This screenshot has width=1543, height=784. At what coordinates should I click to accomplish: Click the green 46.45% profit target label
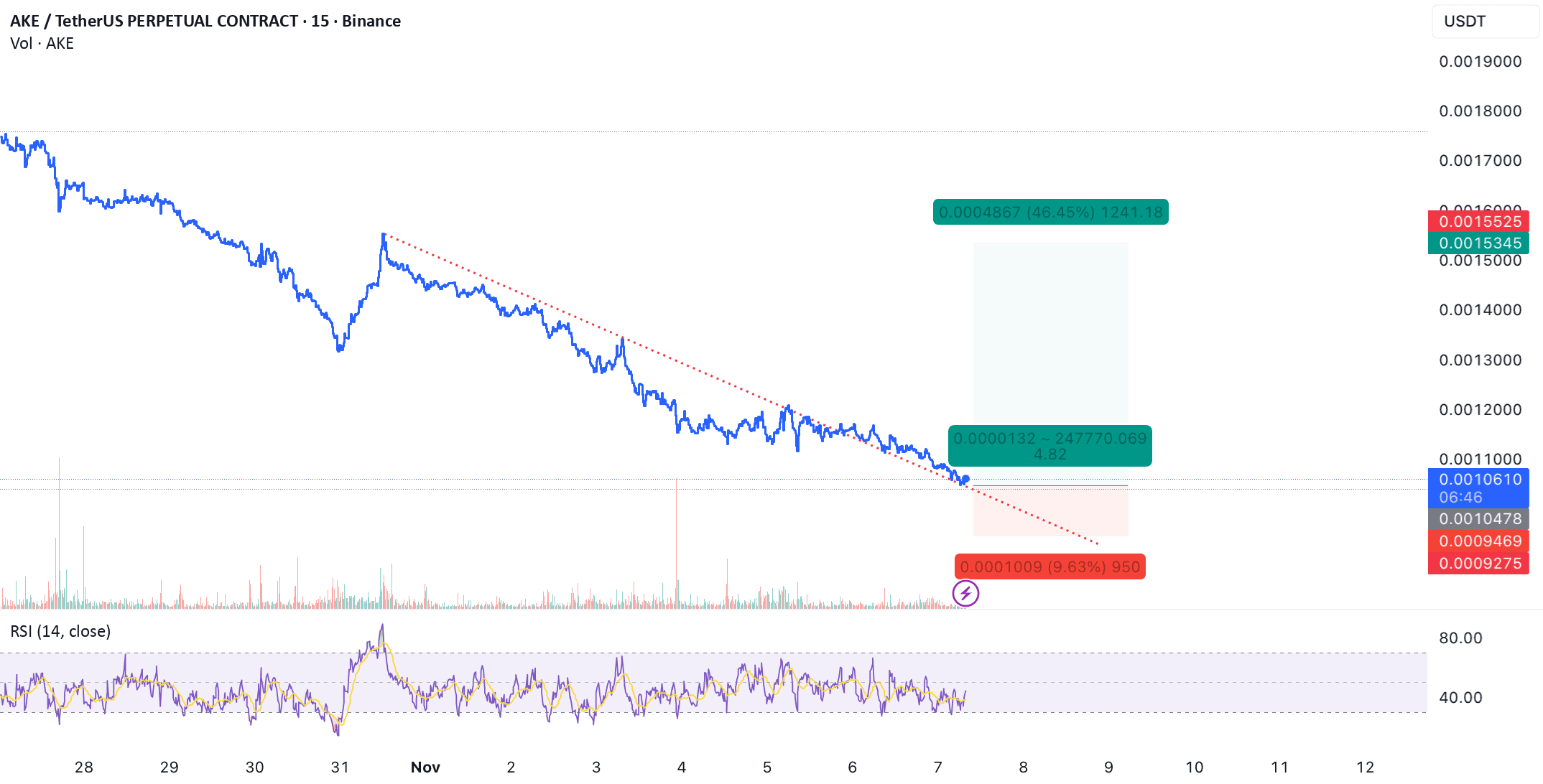[1050, 213]
